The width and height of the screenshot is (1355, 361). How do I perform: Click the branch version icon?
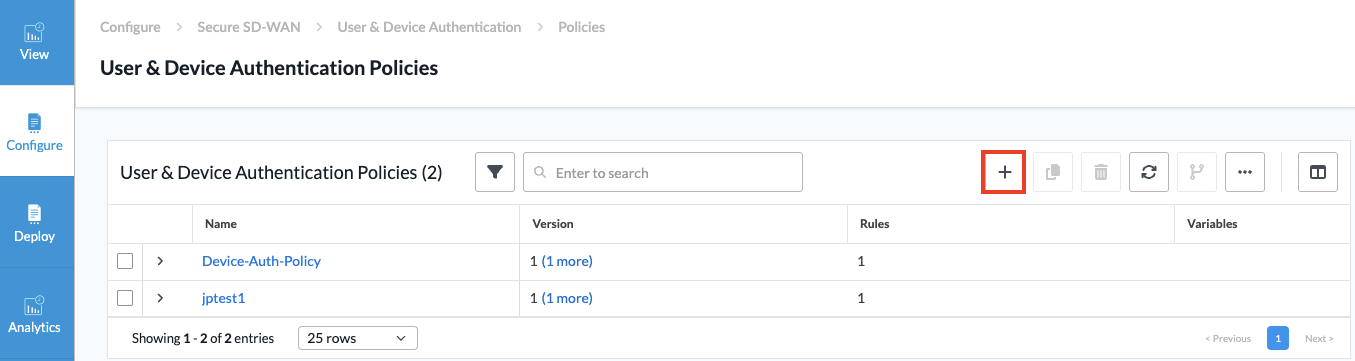click(x=1196, y=172)
